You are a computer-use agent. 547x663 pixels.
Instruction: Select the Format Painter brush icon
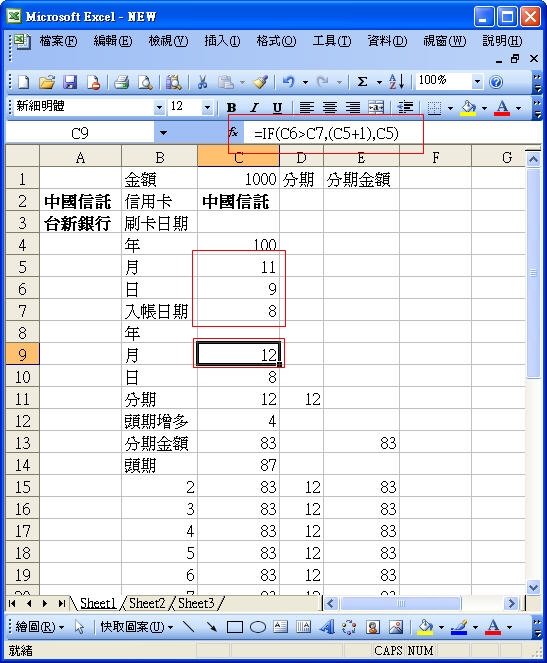[261, 82]
